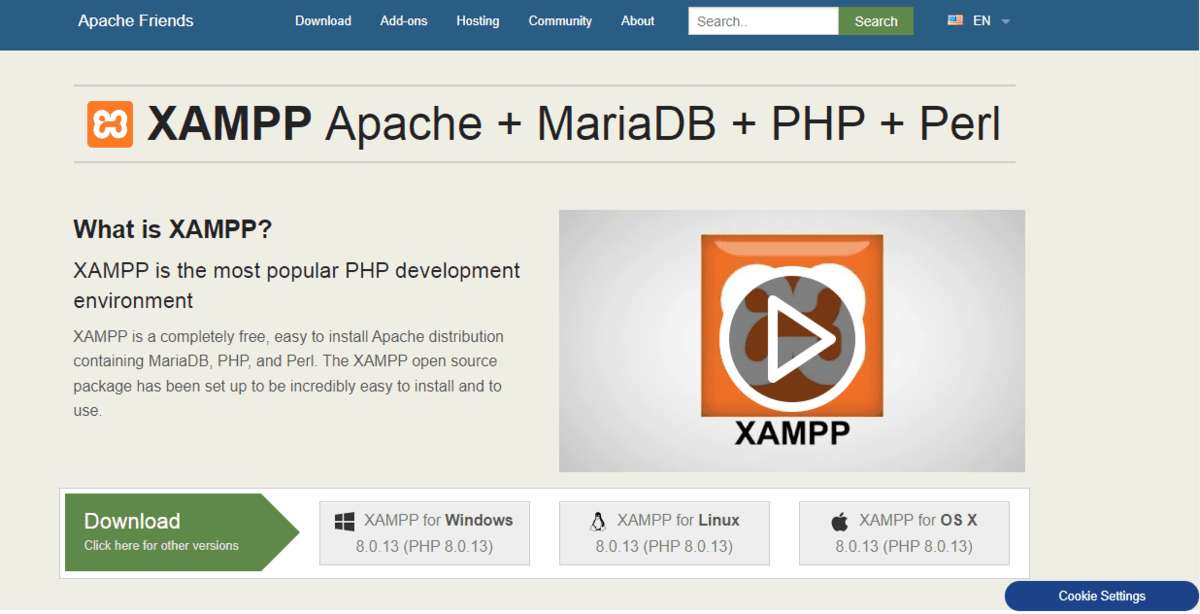The image size is (1200, 614).
Task: Download XAMPP for Linux 8.0.13
Action: point(664,533)
